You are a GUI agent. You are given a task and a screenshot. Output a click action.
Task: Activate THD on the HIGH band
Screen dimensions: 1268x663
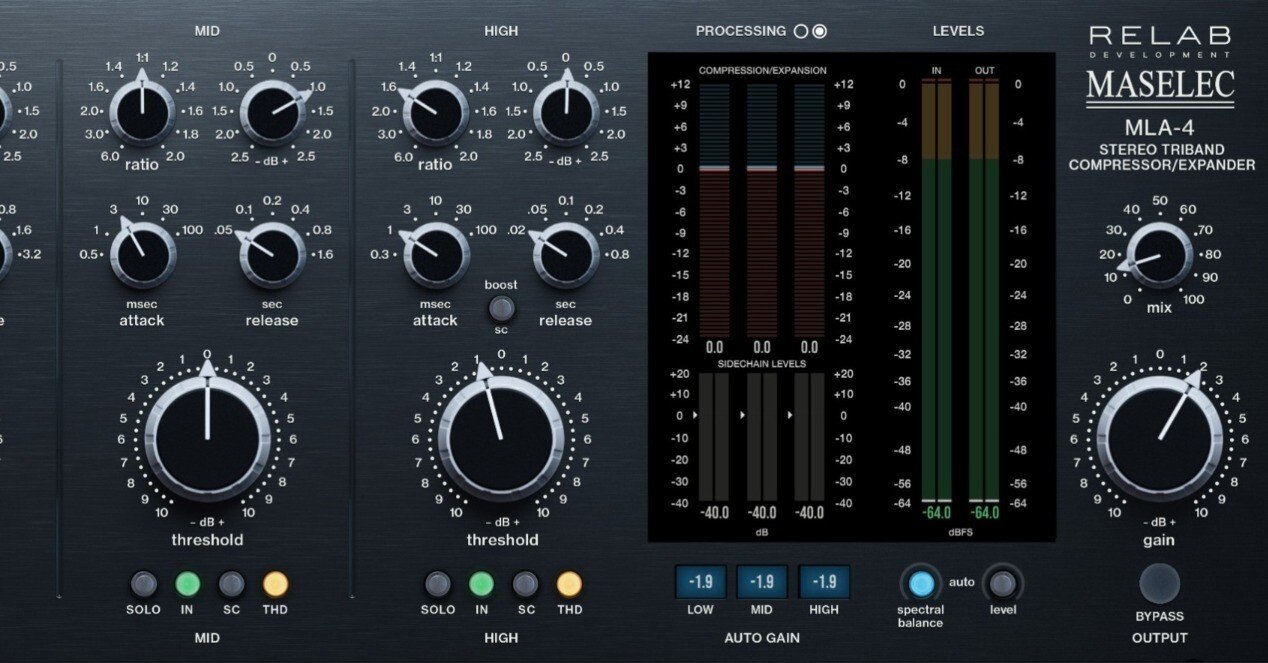(x=570, y=584)
